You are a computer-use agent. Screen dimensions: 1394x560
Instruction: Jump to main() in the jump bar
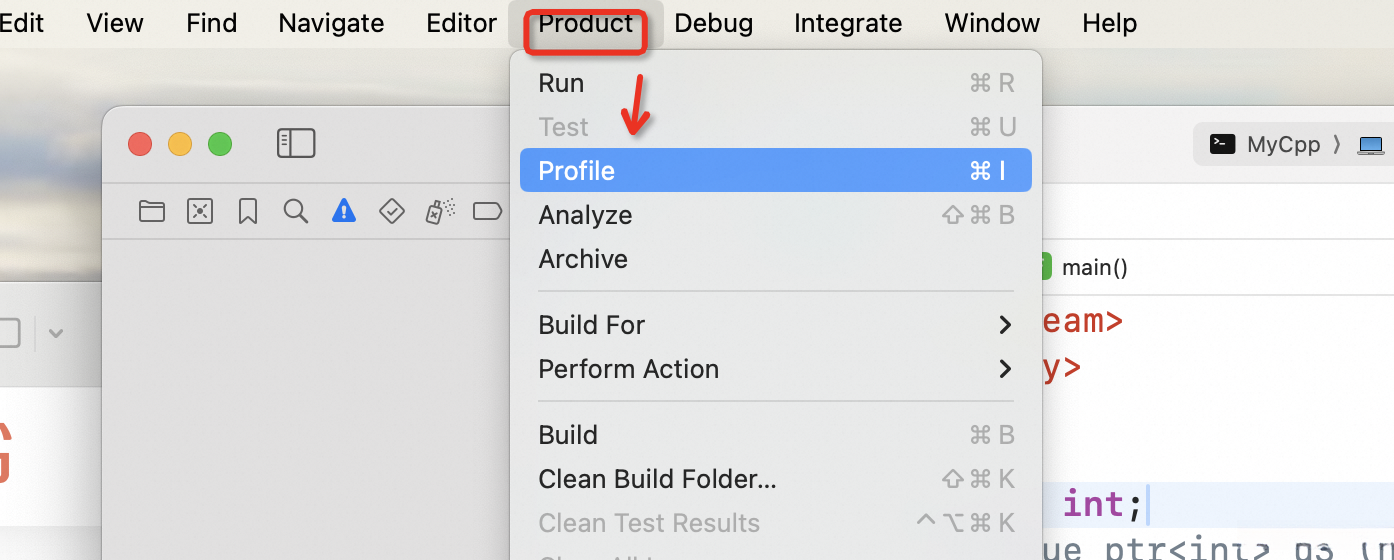(1094, 268)
